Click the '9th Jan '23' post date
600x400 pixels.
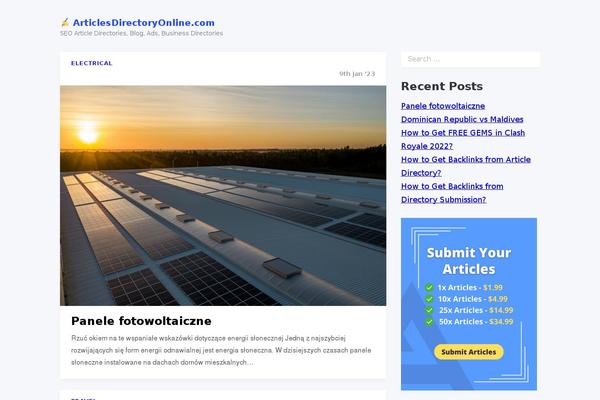pyautogui.click(x=357, y=74)
